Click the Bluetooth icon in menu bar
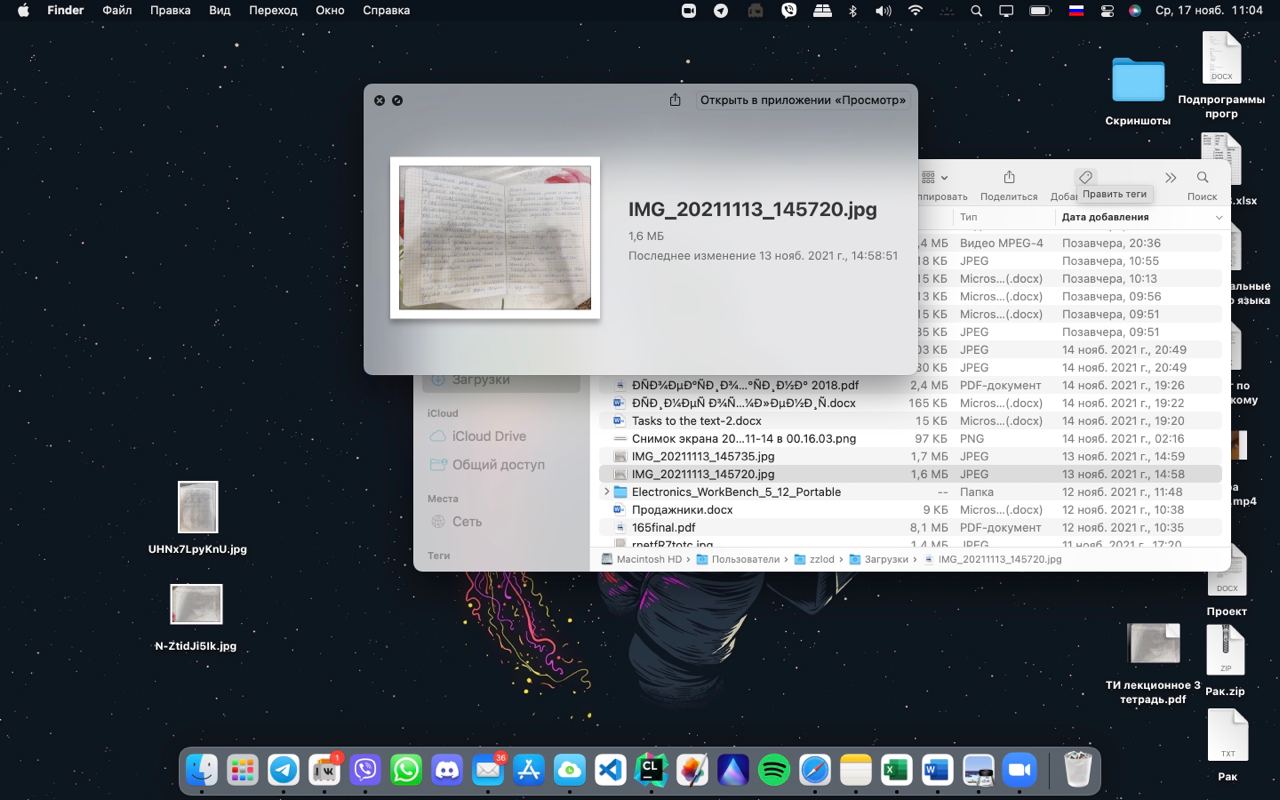The image size is (1280, 800). click(x=853, y=10)
